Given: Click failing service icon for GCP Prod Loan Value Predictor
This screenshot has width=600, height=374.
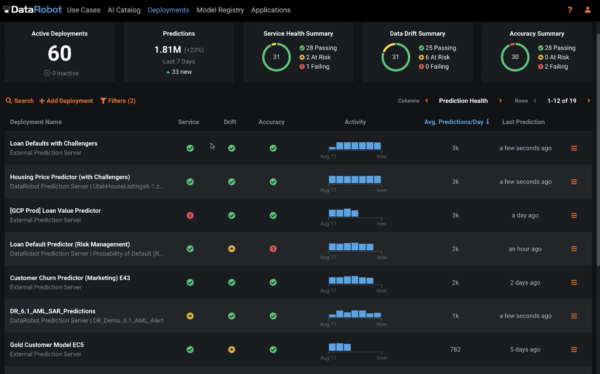Looking at the screenshot, I should tap(190, 216).
